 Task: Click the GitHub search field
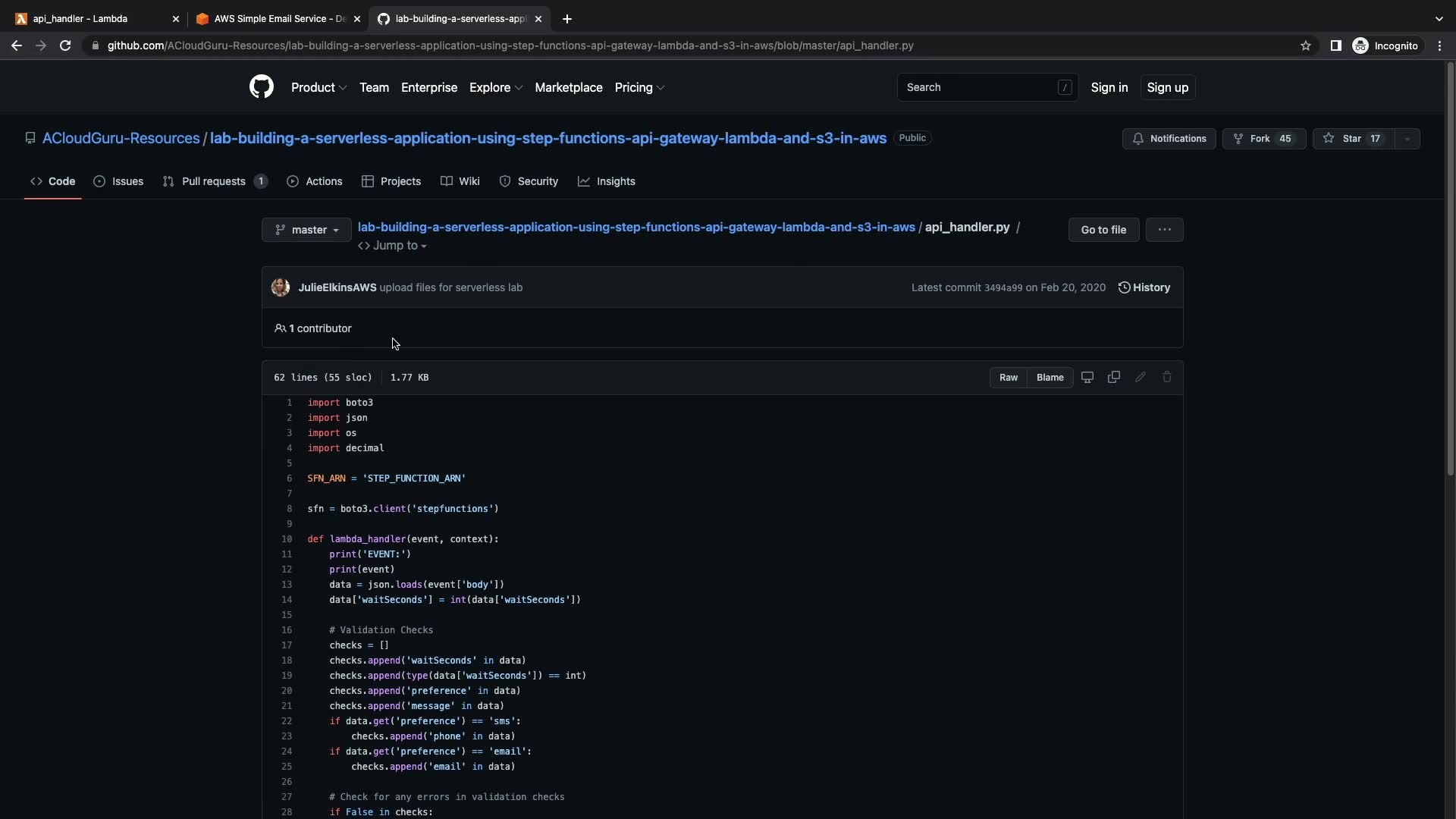coord(978,87)
